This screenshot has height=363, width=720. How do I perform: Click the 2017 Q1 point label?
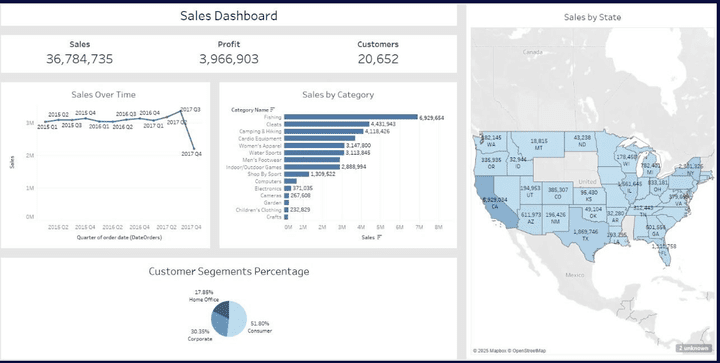[x=153, y=125]
